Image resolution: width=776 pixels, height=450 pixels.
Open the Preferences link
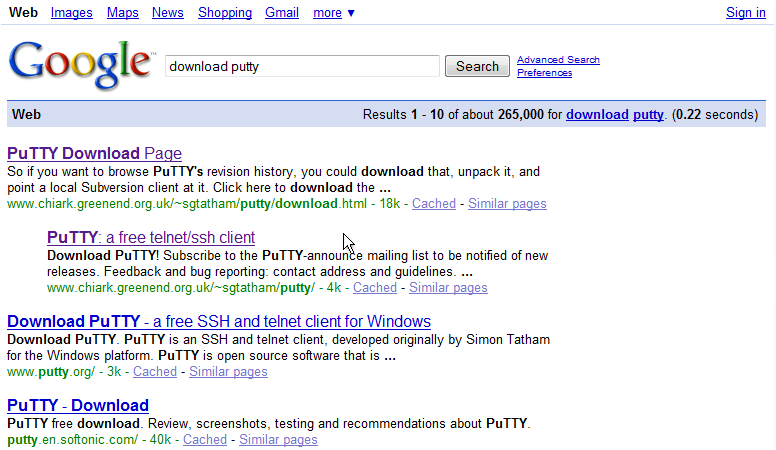pos(544,73)
